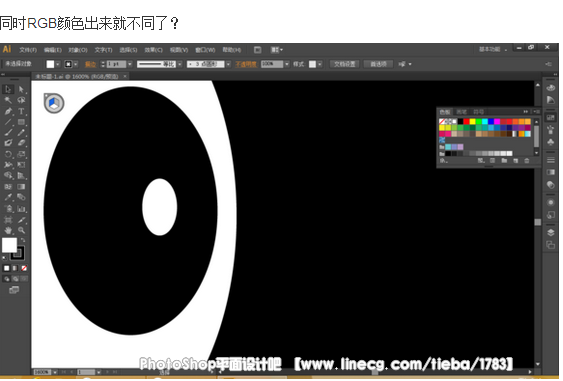
Task: Click the 首选项 button
Action: click(378, 64)
